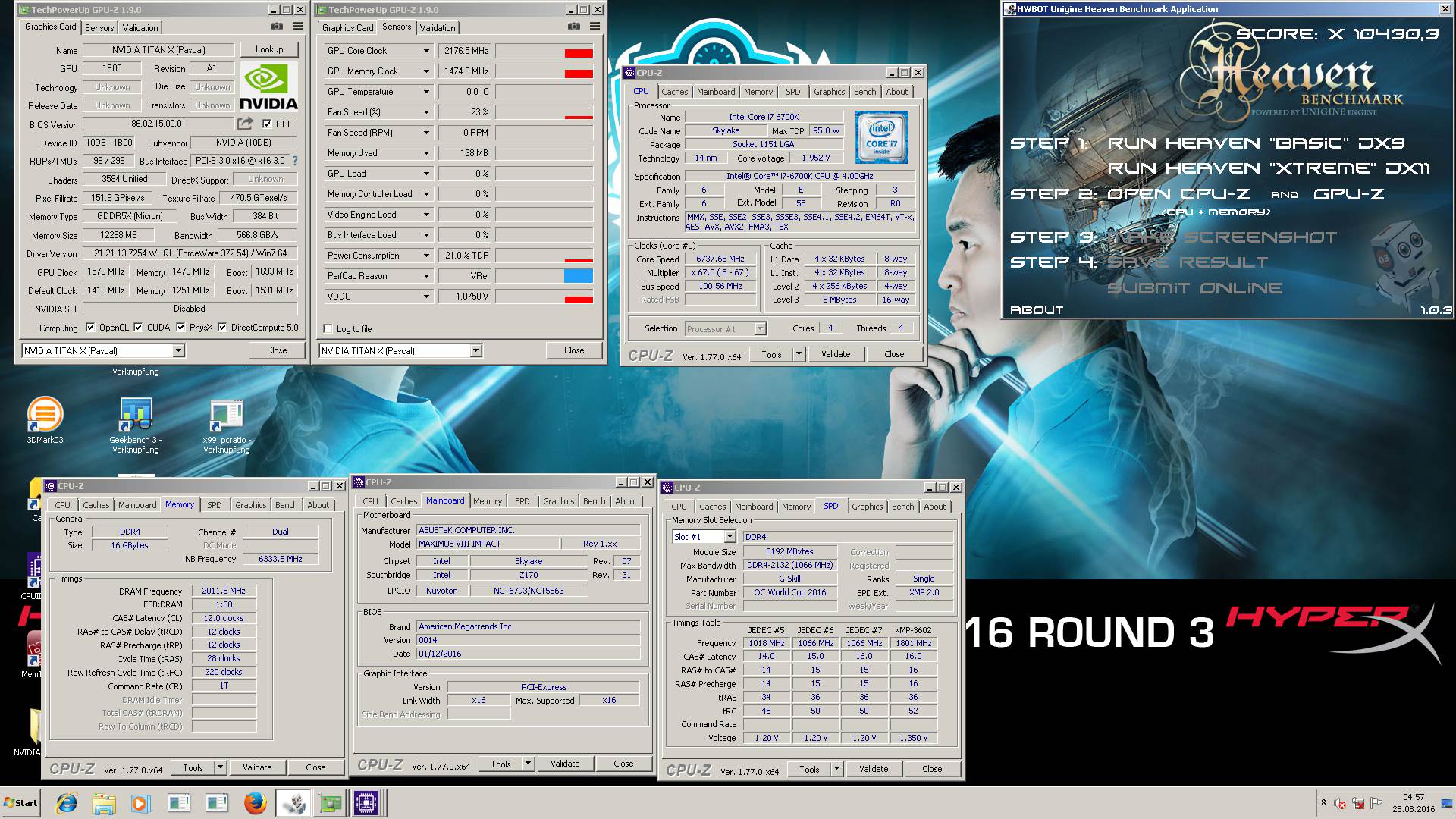The image size is (1456, 819).
Task: Open the 3DMark03 desktop shortcut
Action: pos(45,419)
